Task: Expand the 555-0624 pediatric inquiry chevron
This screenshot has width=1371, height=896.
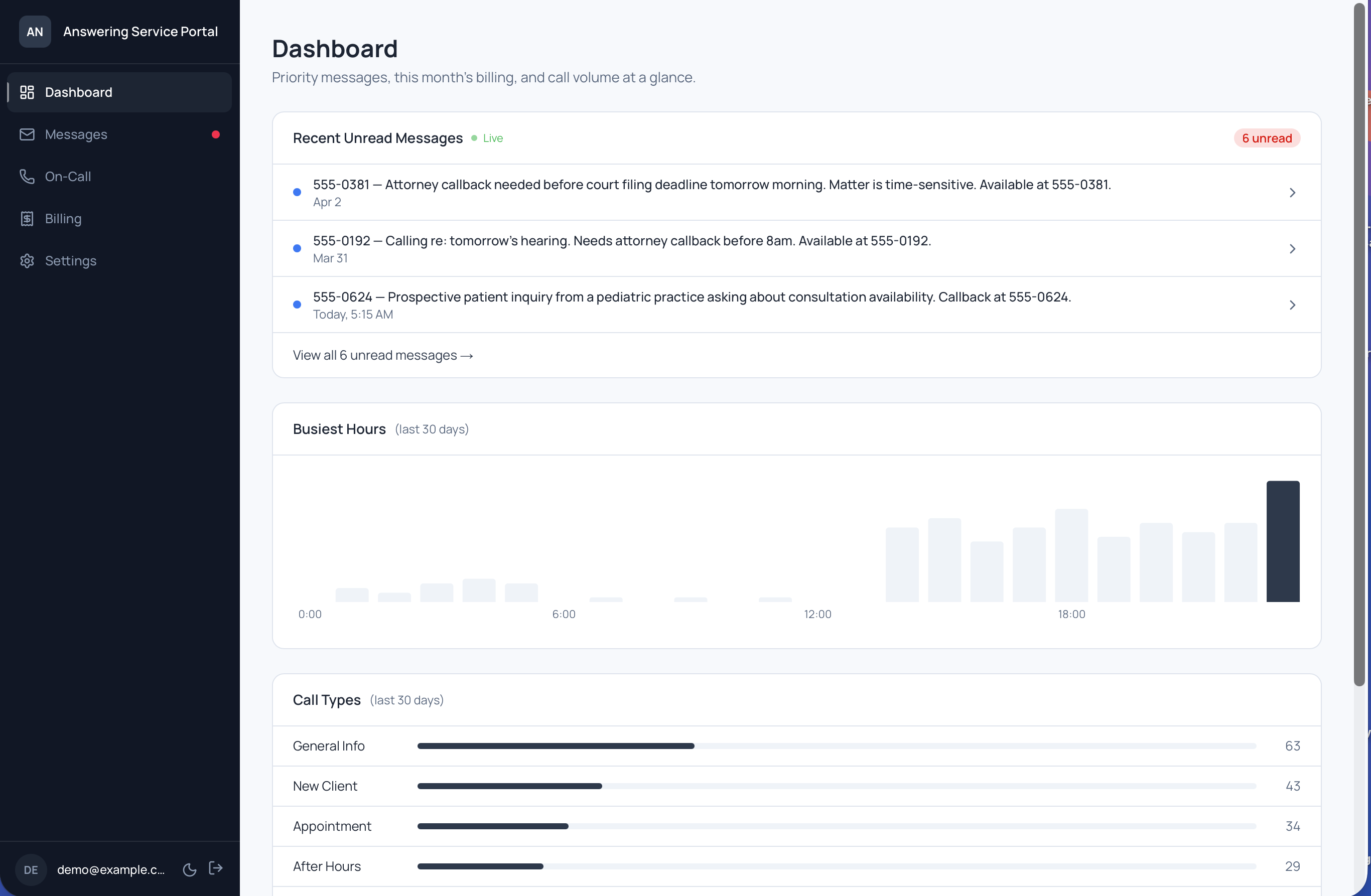Action: click(x=1292, y=305)
